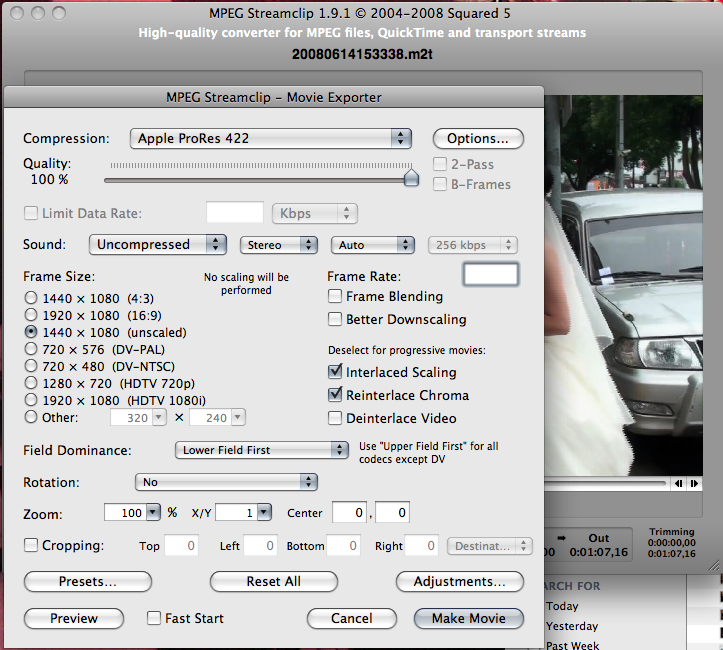Uncheck Reinterlace Chroma
The width and height of the screenshot is (723, 650).
(335, 395)
